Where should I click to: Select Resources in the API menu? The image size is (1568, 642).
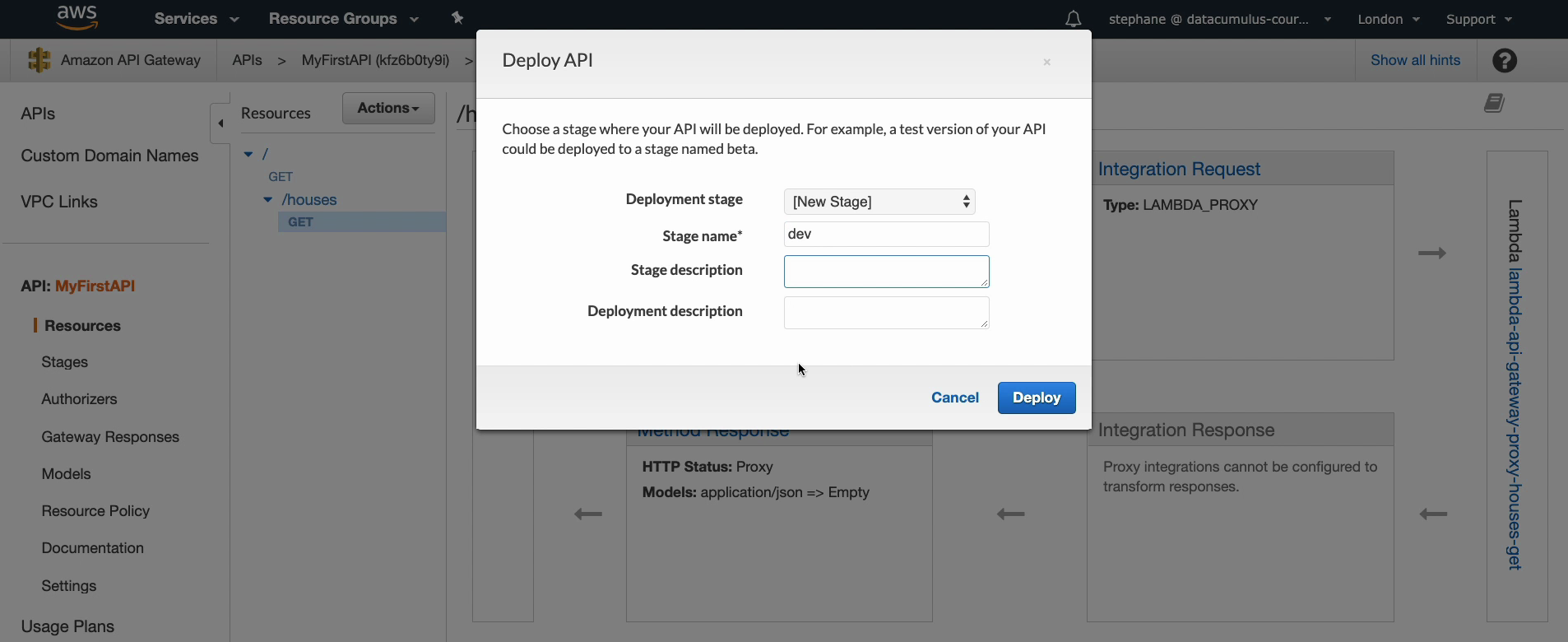coord(82,326)
